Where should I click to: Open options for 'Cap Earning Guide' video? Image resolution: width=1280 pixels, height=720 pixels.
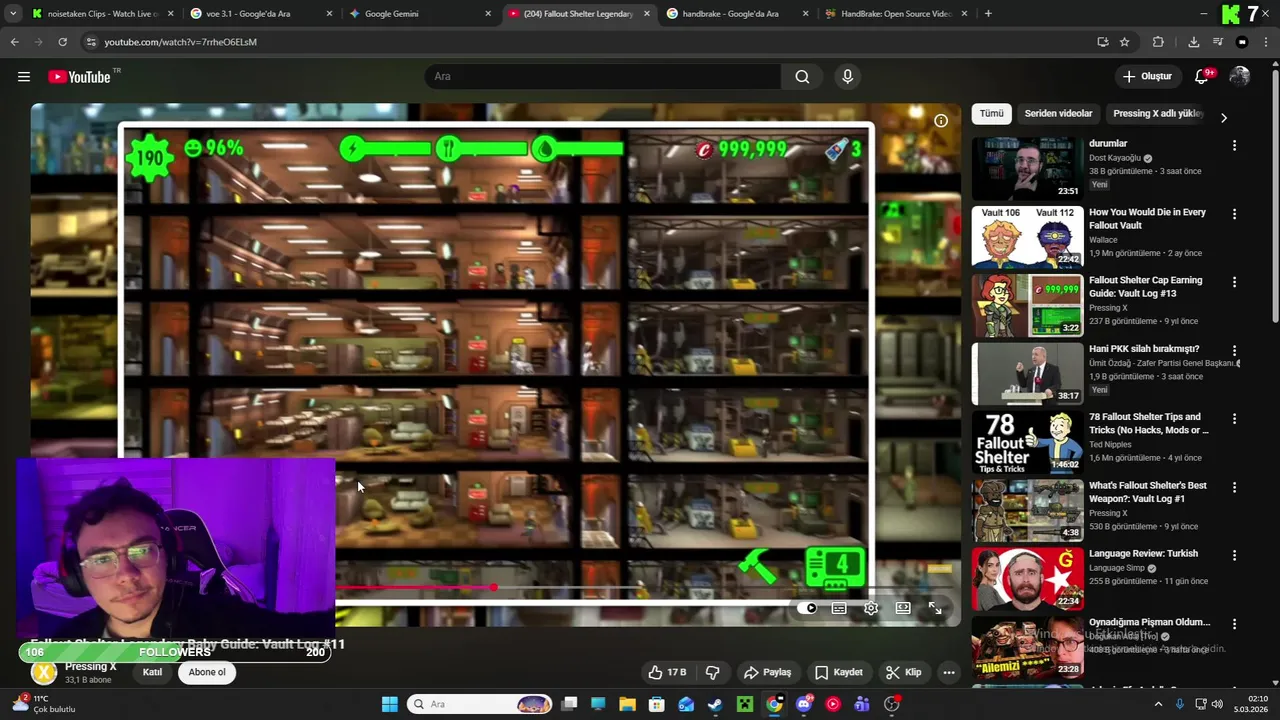(x=1234, y=282)
